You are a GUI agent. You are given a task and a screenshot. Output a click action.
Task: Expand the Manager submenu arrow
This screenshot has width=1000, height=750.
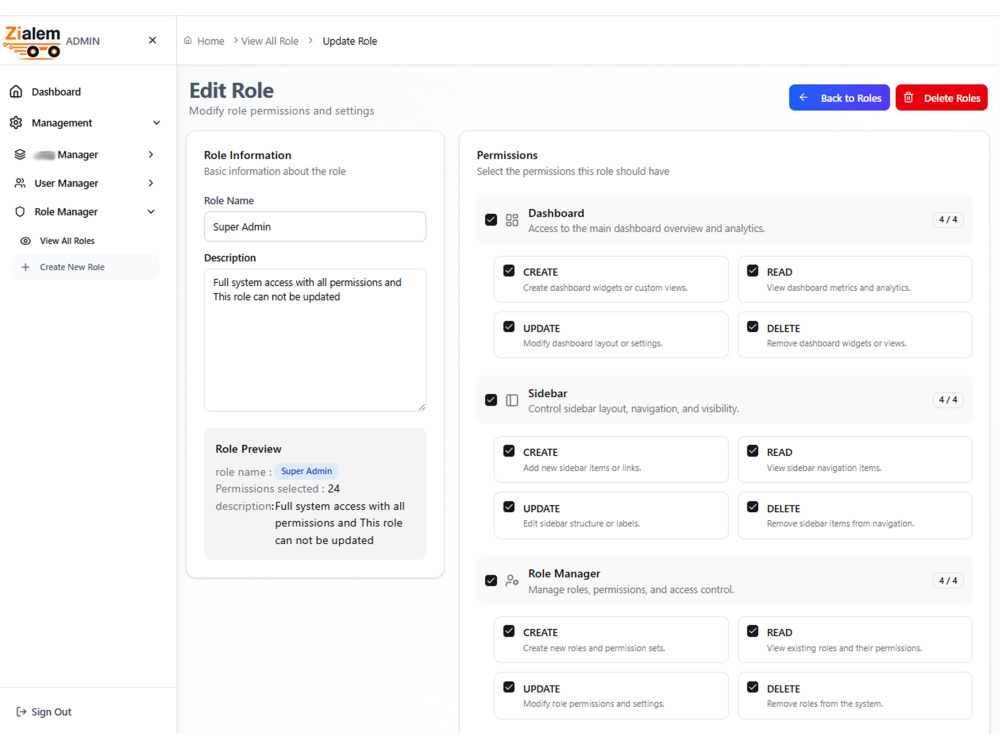click(x=151, y=154)
